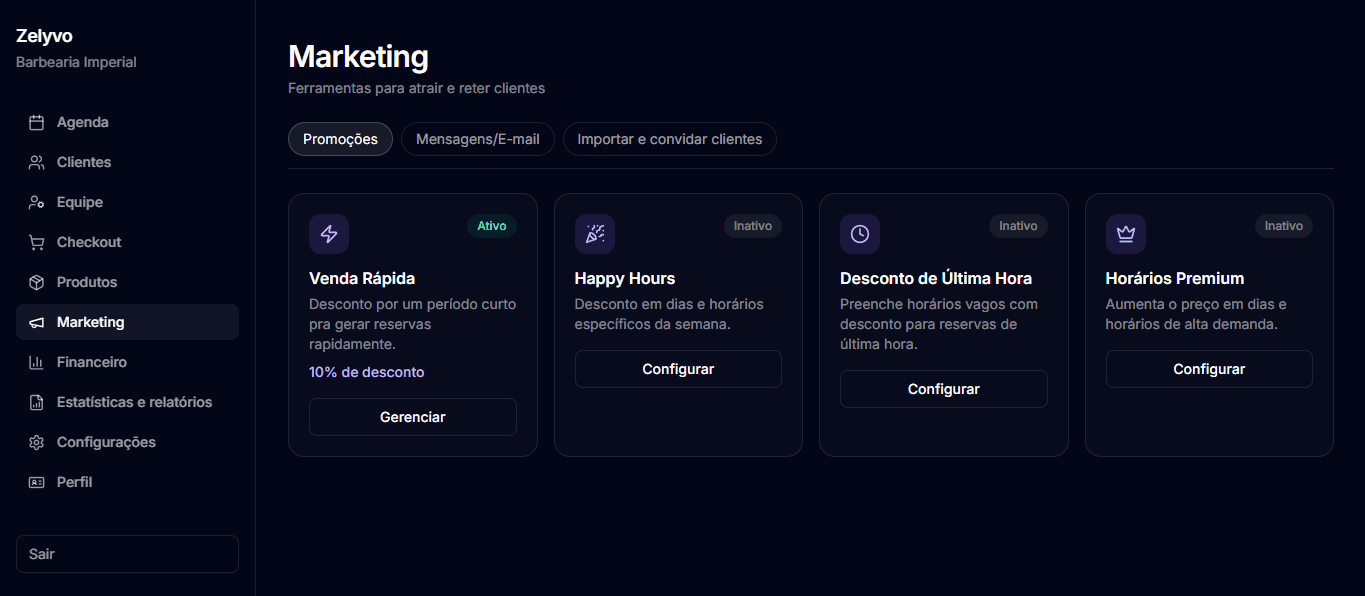Viewport: 1365px width, 596px height.
Task: Click the gear icon beside Configurações
Action: point(37,442)
